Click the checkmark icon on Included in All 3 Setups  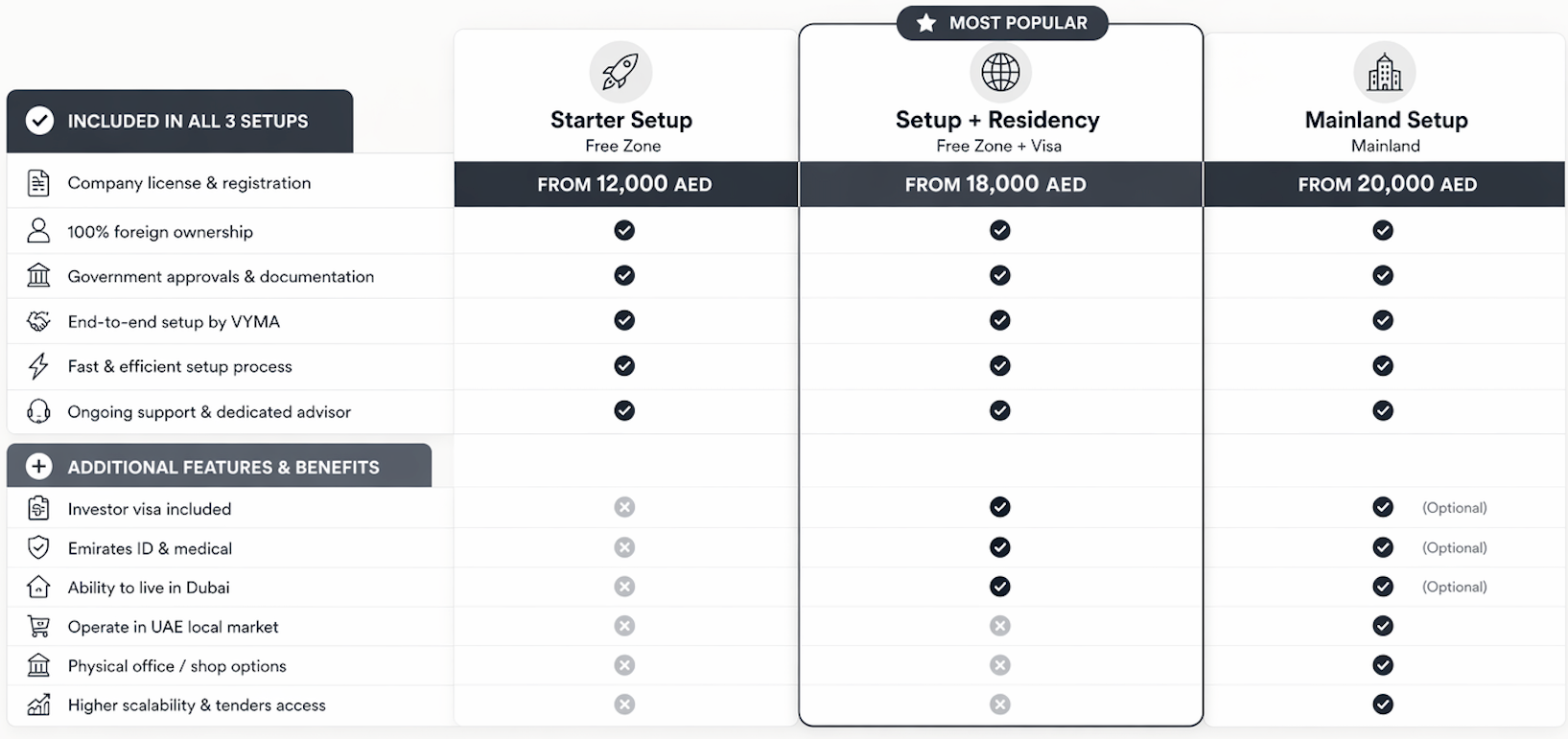(39, 121)
